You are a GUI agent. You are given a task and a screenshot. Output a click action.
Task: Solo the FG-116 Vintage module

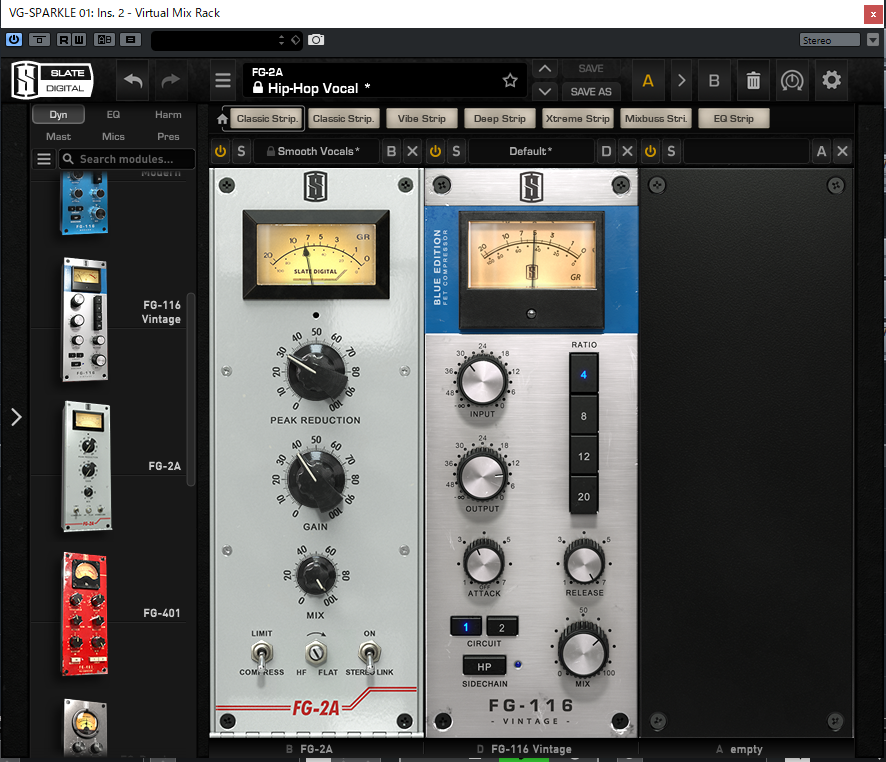(x=456, y=151)
